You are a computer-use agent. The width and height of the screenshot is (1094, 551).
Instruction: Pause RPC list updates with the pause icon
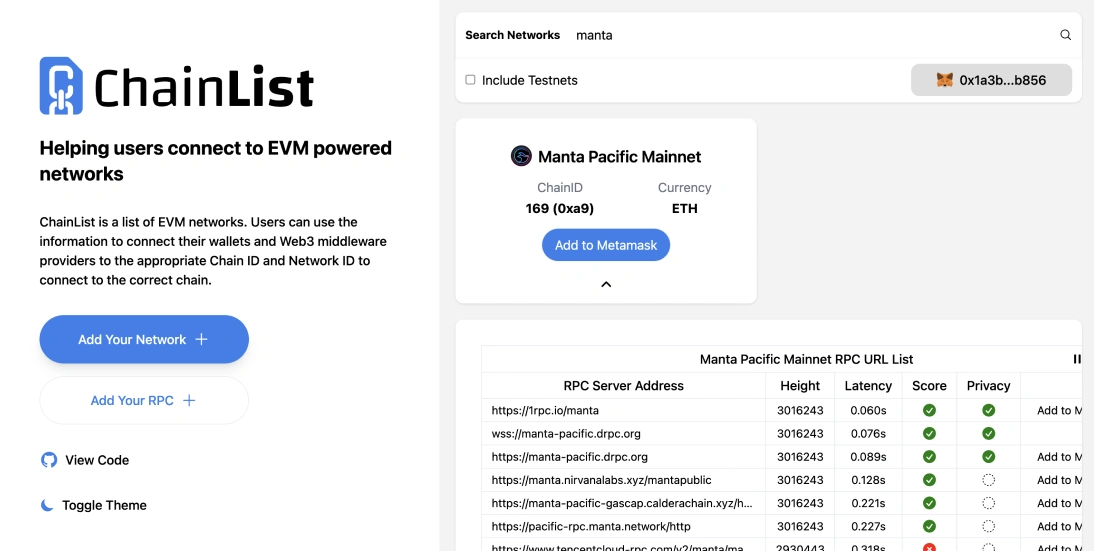(1077, 359)
